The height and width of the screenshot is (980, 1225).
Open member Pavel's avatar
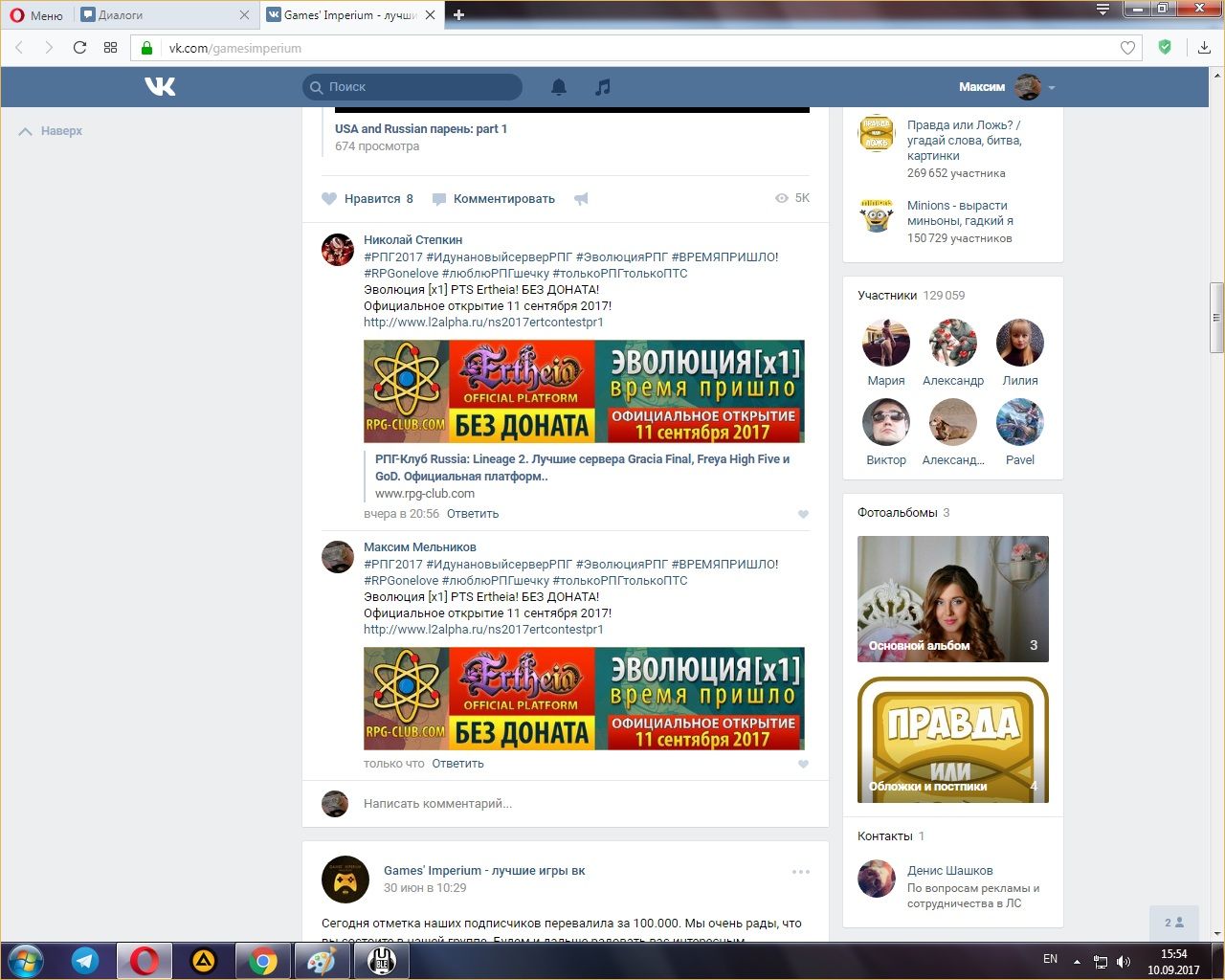tap(1020, 422)
